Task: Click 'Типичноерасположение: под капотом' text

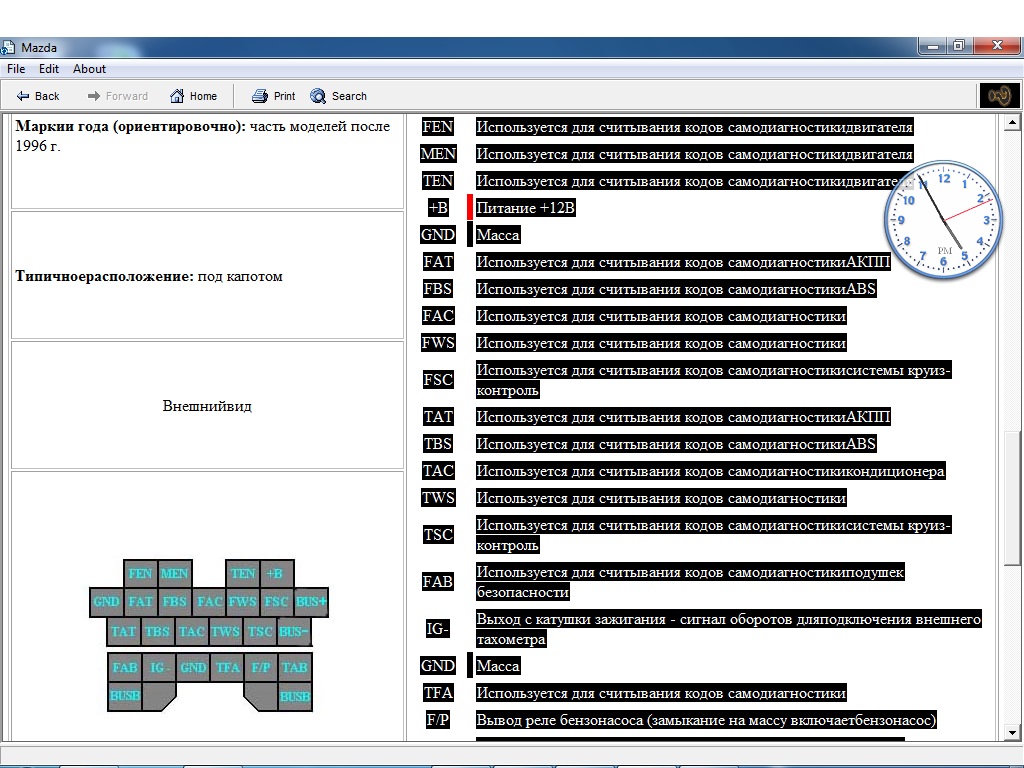Action: click(x=149, y=276)
